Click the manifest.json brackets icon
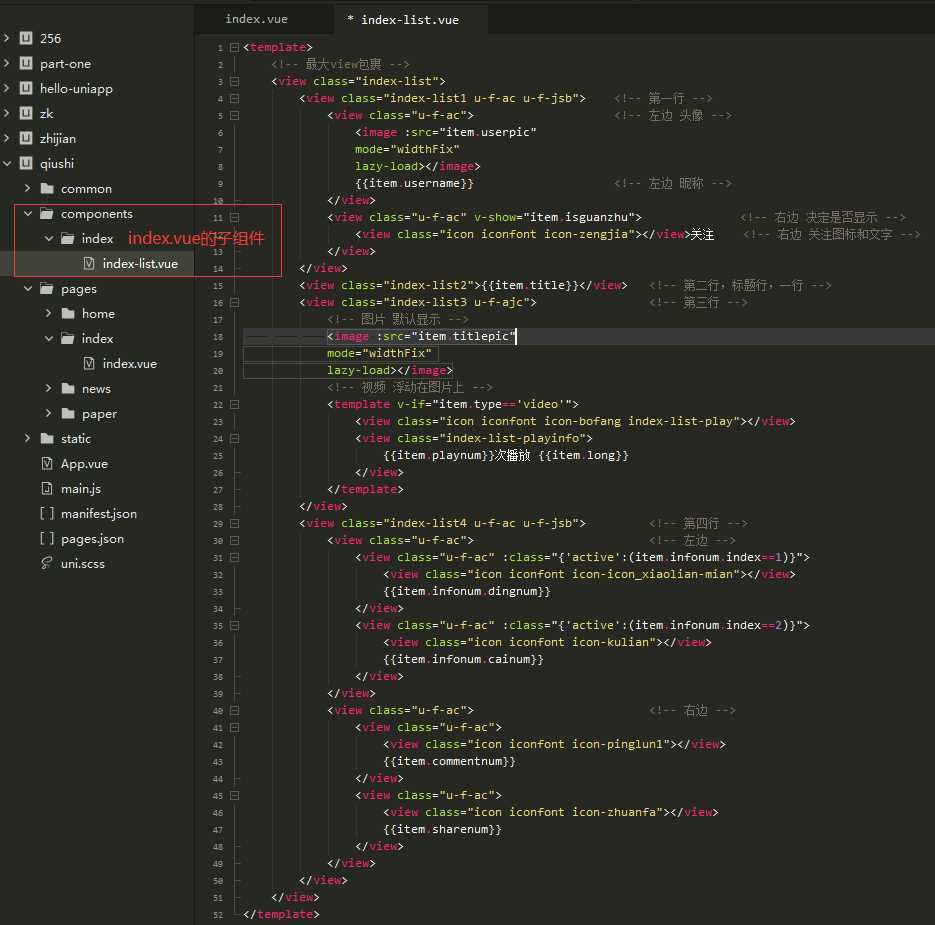935x925 pixels. [47, 513]
